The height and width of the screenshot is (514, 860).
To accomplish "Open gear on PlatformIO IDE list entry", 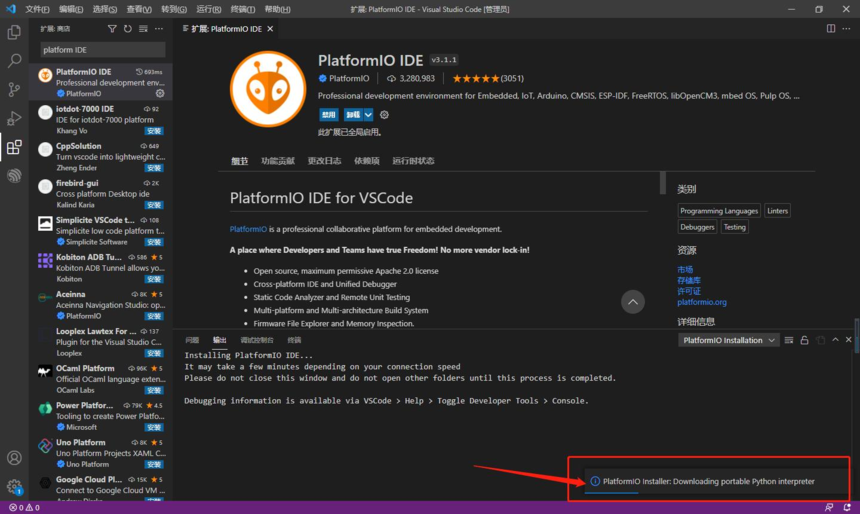I will click(160, 93).
